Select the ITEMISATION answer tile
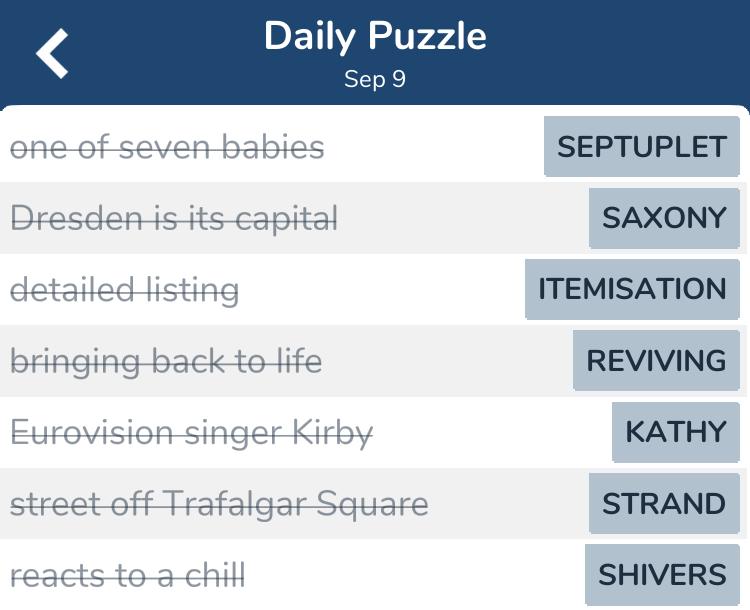Image resolution: width=750 pixels, height=610 pixels. click(632, 289)
